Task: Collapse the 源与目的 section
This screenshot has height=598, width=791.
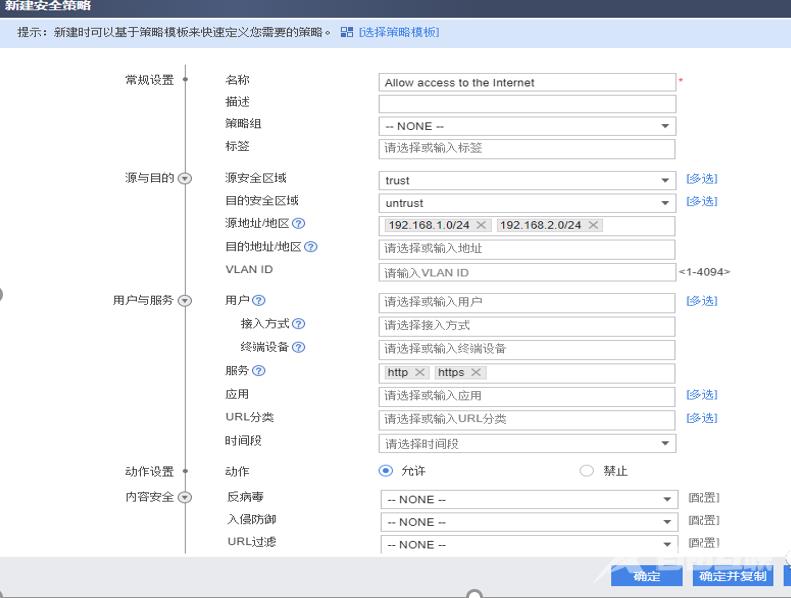Action: pyautogui.click(x=184, y=179)
